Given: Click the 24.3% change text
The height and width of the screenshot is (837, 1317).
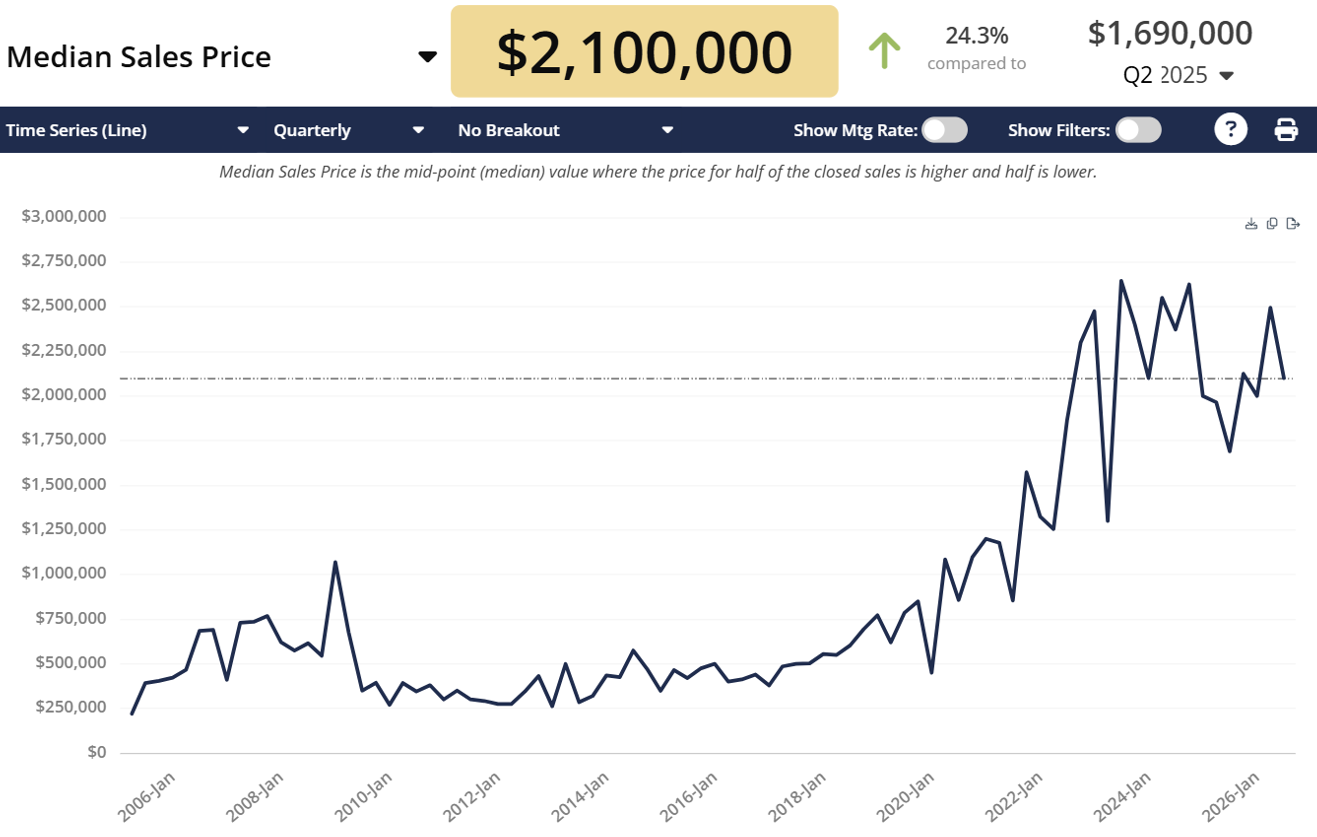Looking at the screenshot, I should click(977, 36).
